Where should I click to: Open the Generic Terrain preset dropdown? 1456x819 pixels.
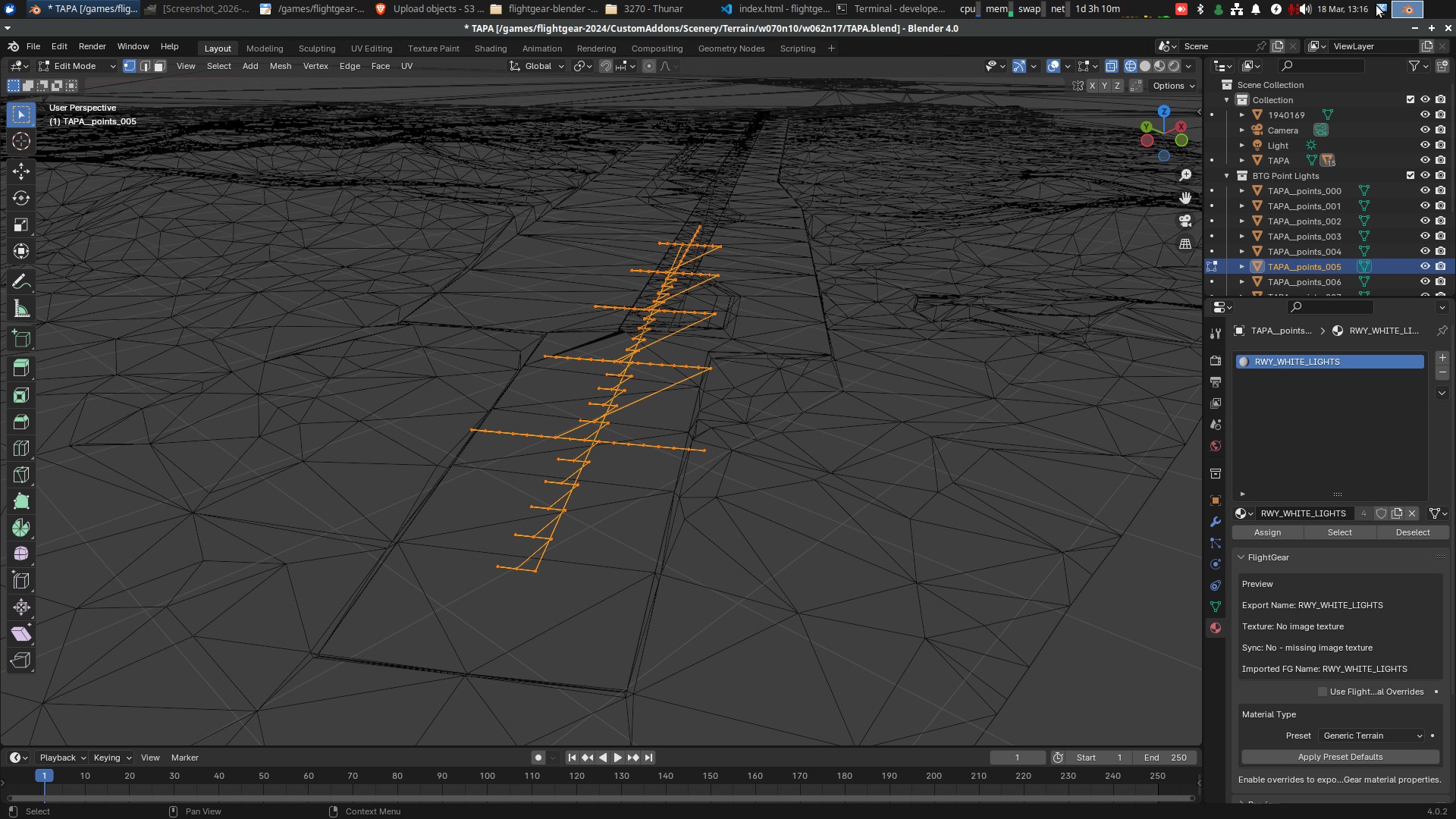tap(1371, 736)
